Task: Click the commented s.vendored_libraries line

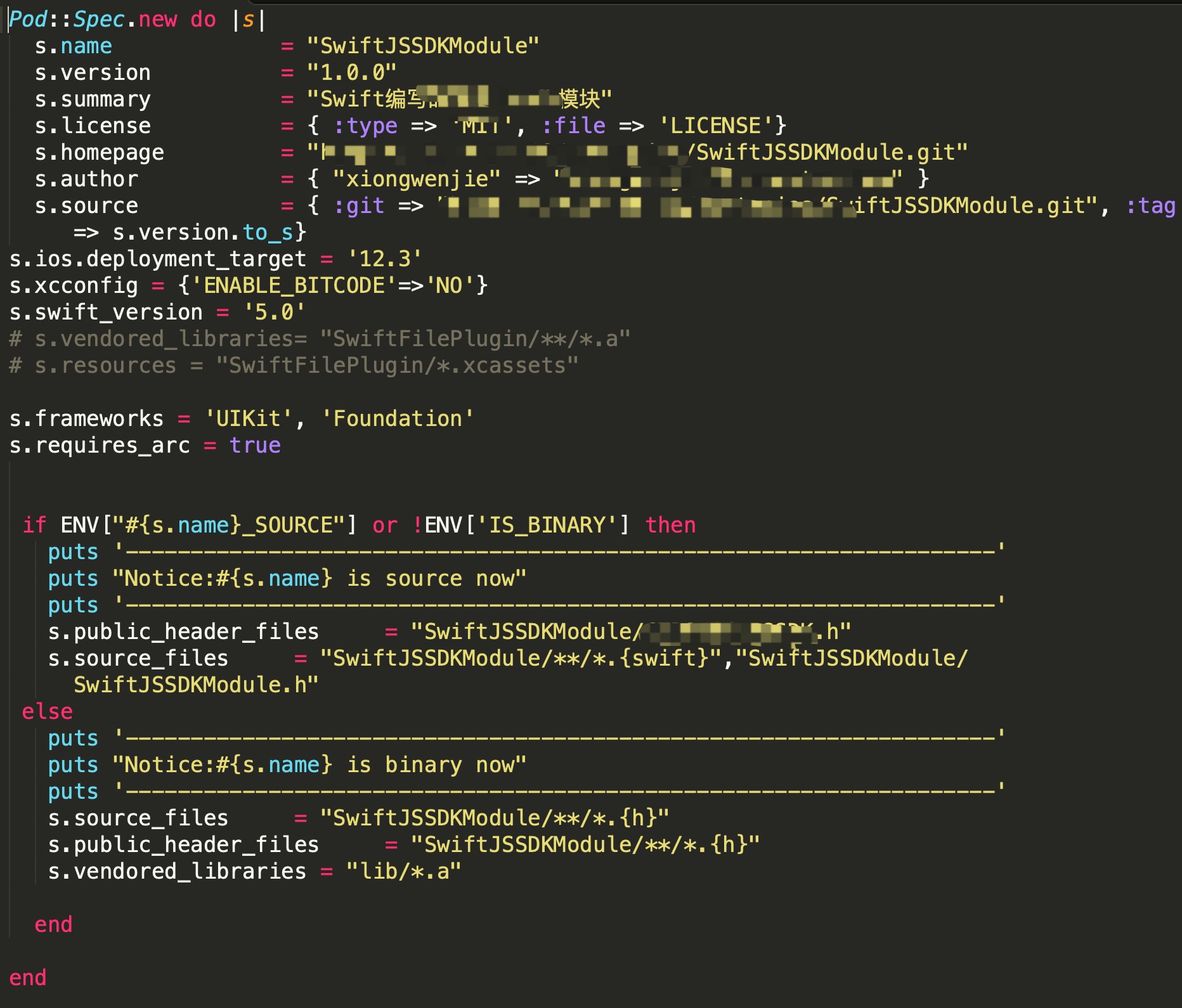Action: pyautogui.click(x=320, y=339)
